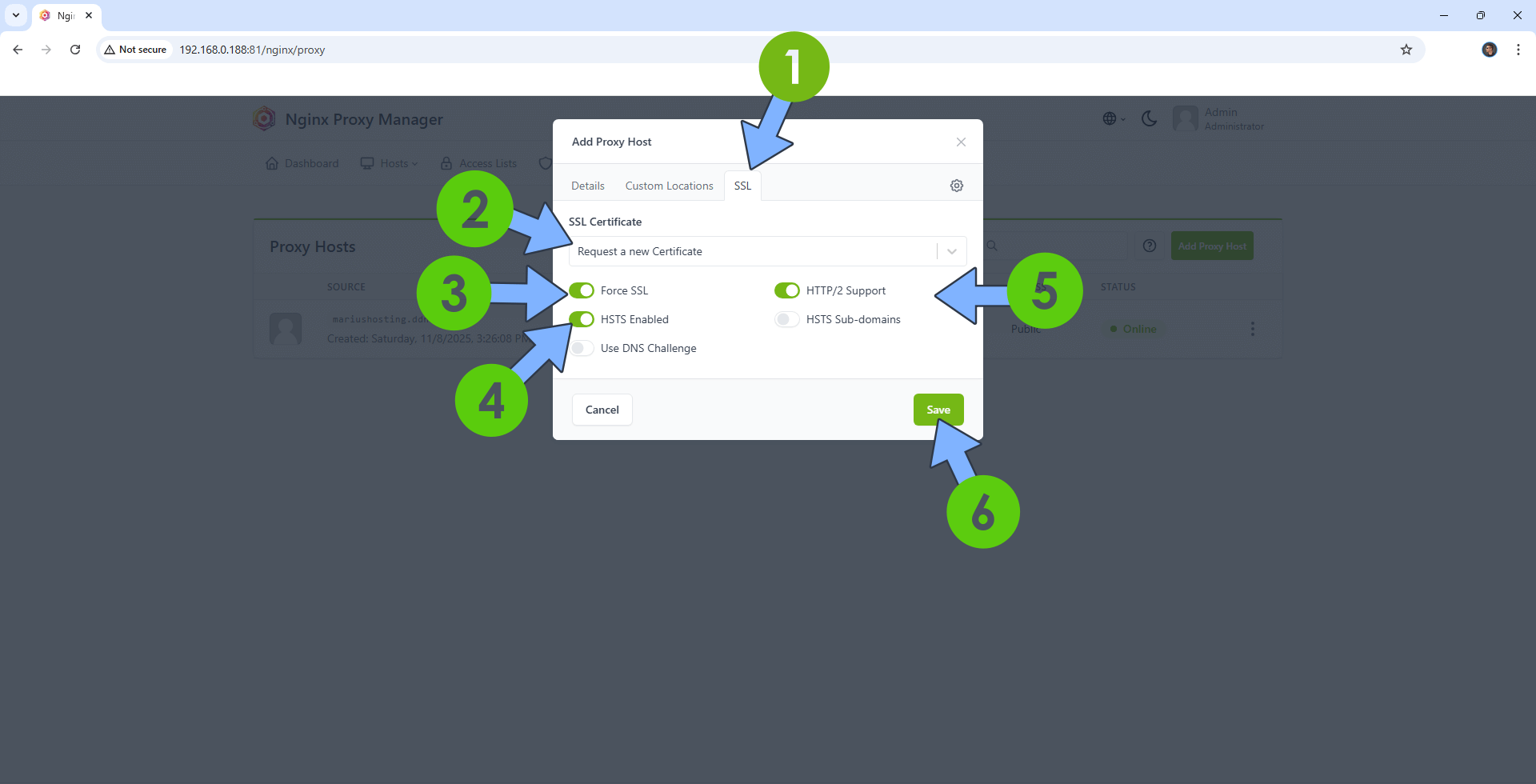Screen dimensions: 1536x784
Task: Save the proxy host SSL settings
Action: [938, 409]
